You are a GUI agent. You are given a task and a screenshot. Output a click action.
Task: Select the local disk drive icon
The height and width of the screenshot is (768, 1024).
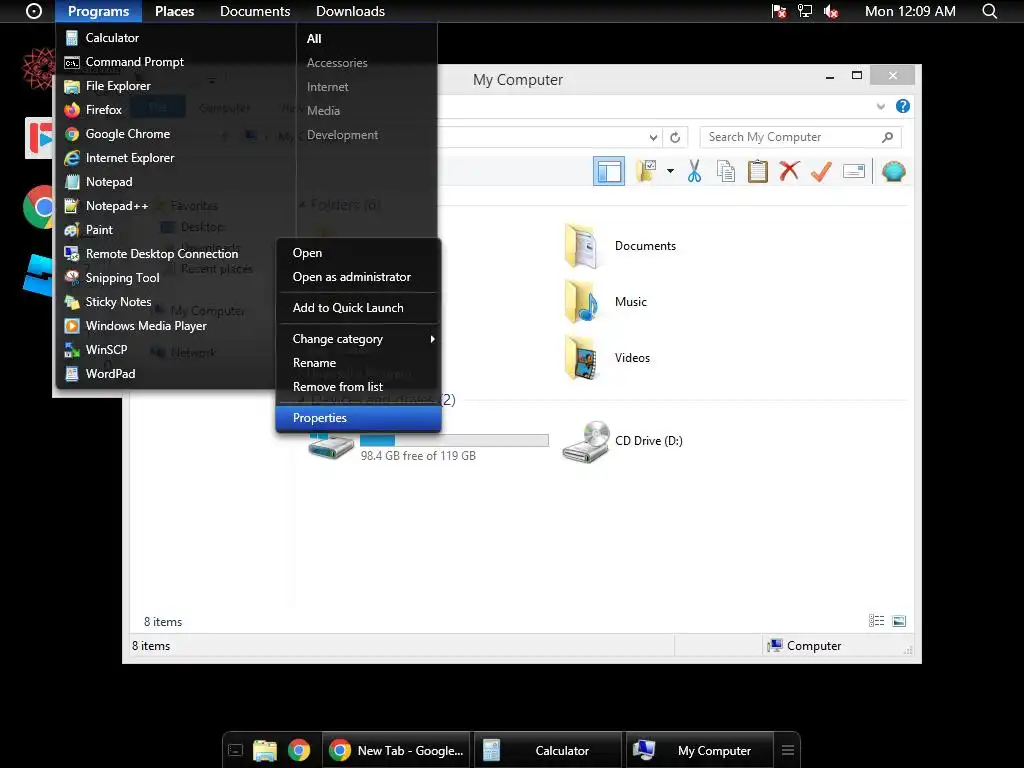pyautogui.click(x=331, y=447)
